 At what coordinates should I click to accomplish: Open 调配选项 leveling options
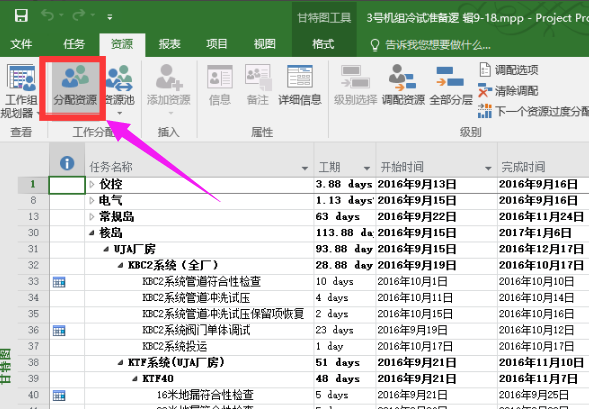pos(508,70)
